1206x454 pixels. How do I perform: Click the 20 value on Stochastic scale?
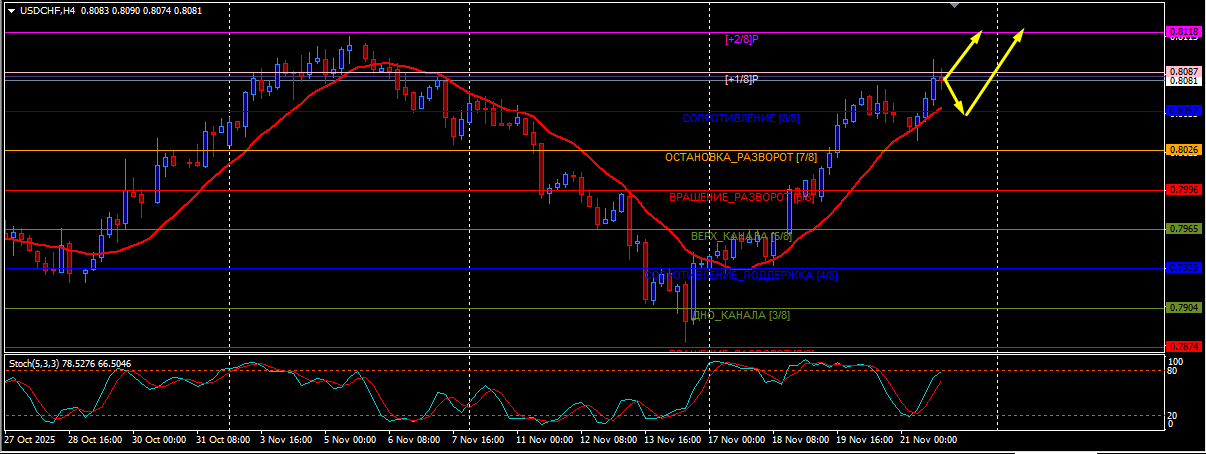[1174, 415]
